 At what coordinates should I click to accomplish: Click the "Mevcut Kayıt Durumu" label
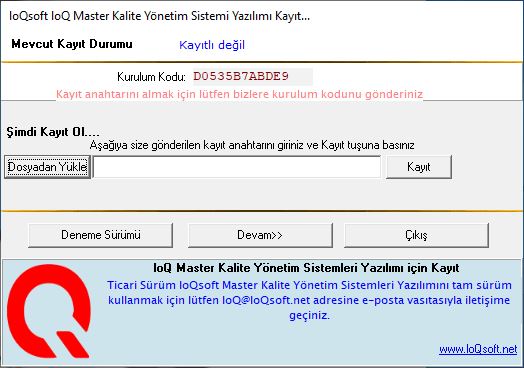72,44
